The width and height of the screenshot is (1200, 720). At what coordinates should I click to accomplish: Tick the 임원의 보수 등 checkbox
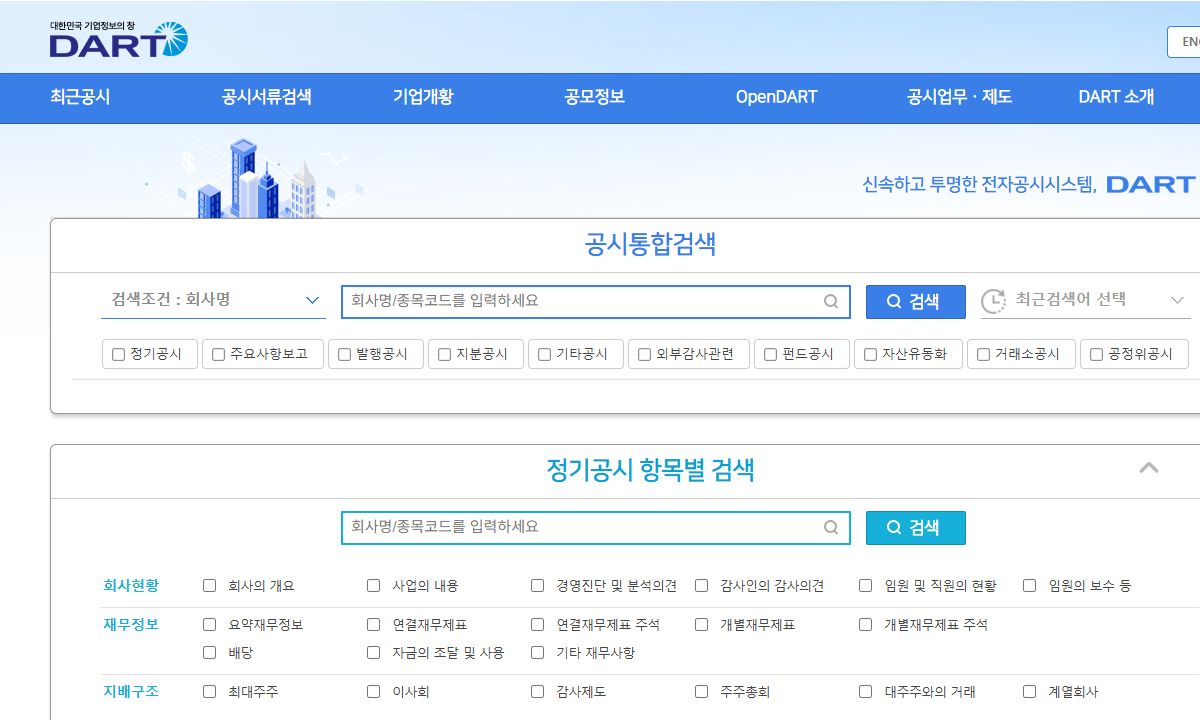(1029, 586)
